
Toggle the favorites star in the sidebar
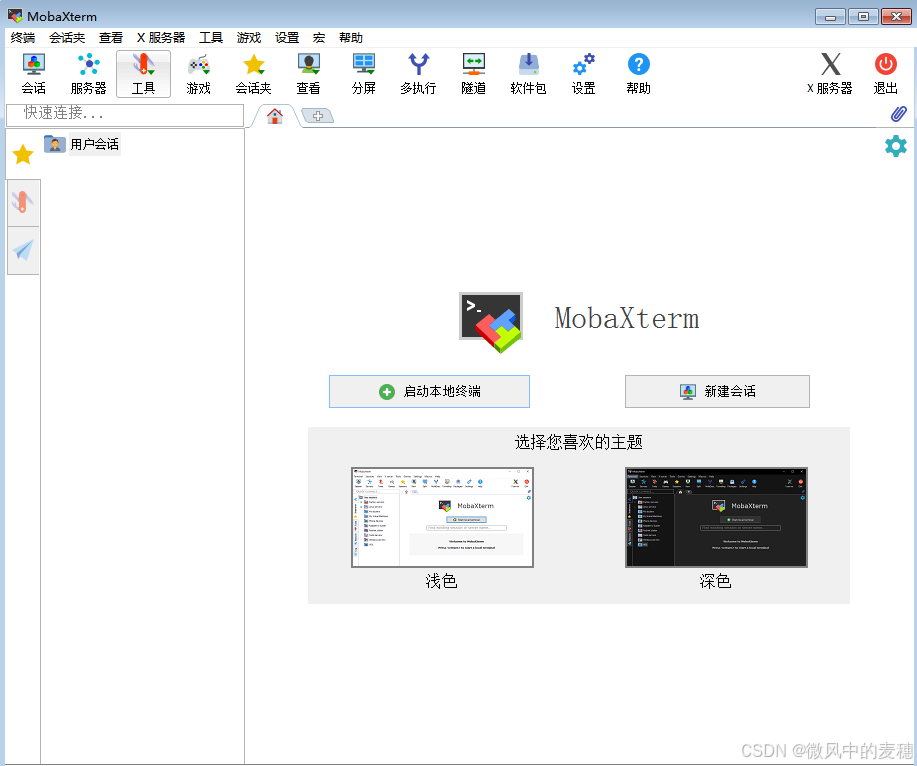(22, 153)
